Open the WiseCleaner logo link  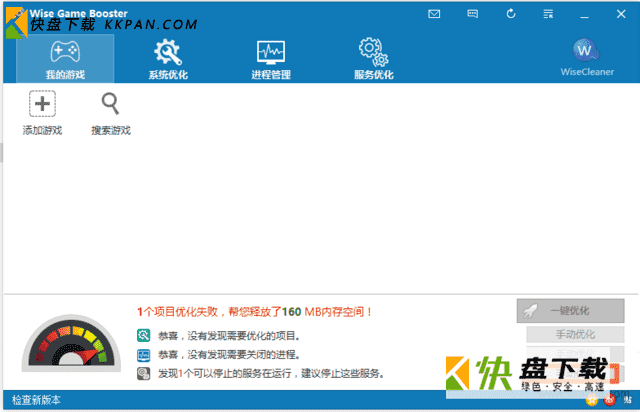[x=587, y=57]
